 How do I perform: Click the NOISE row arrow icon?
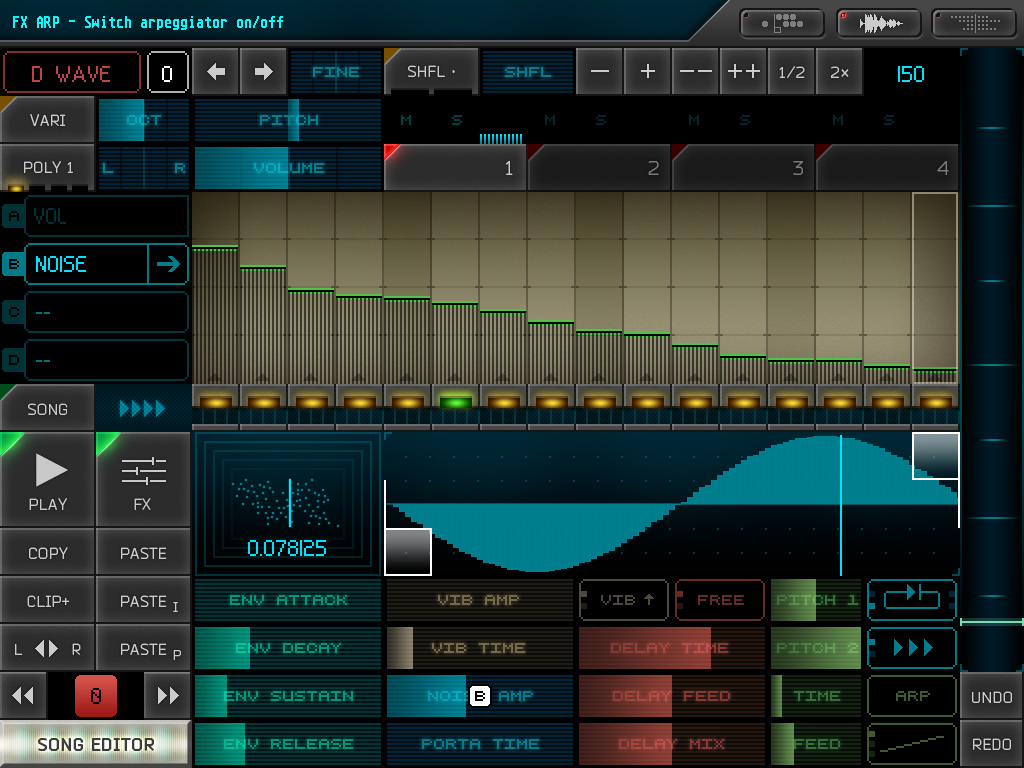tap(168, 264)
